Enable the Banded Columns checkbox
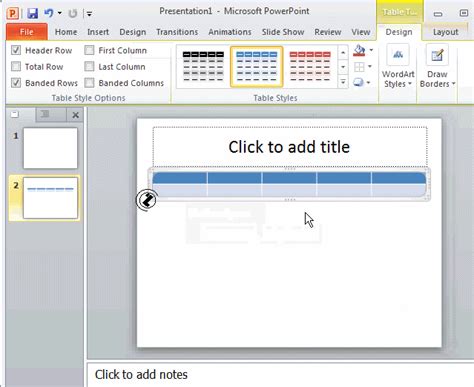This screenshot has height=387, width=474. pos(89,83)
